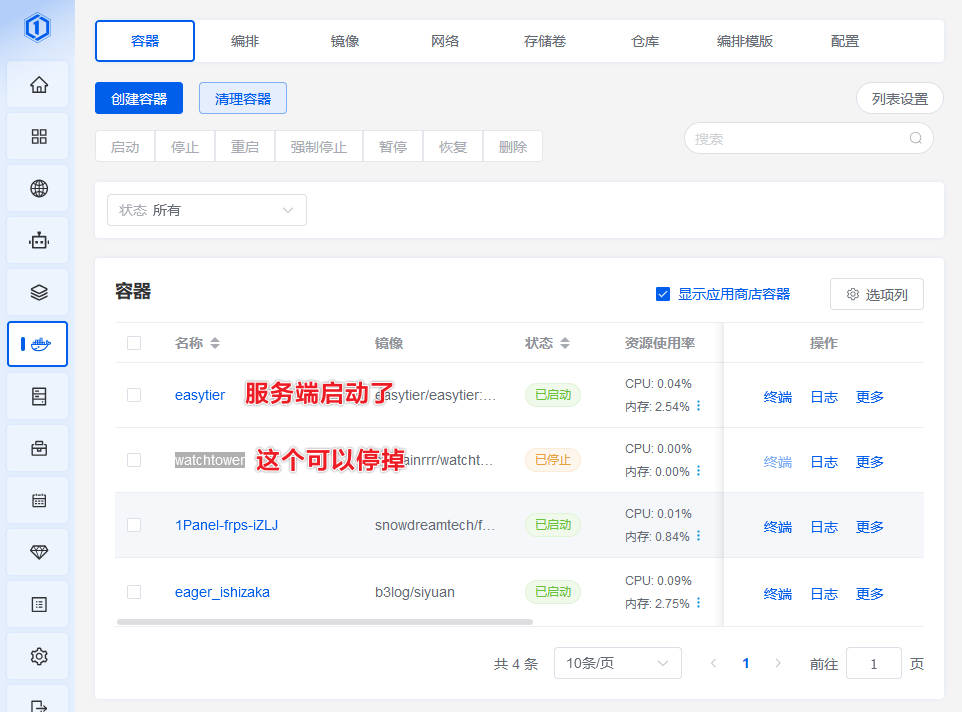Viewport: 962px width, 712px height.
Task: Open the panel settings gear icon
Action: coord(37,655)
